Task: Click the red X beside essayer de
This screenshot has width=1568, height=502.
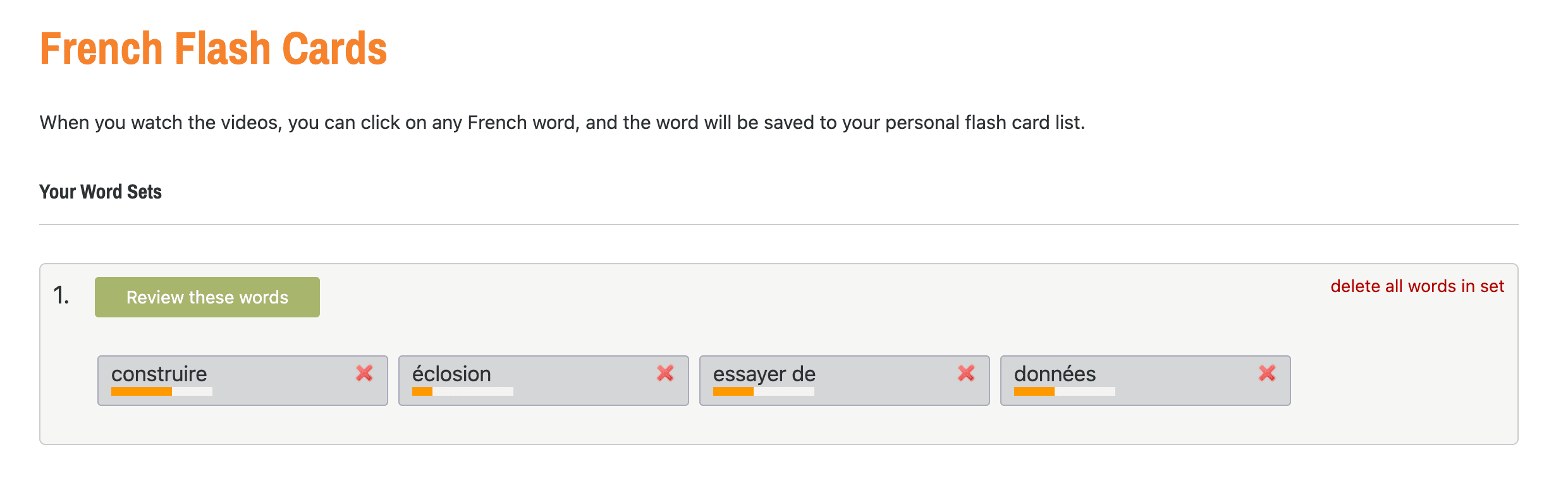Action: point(966,373)
